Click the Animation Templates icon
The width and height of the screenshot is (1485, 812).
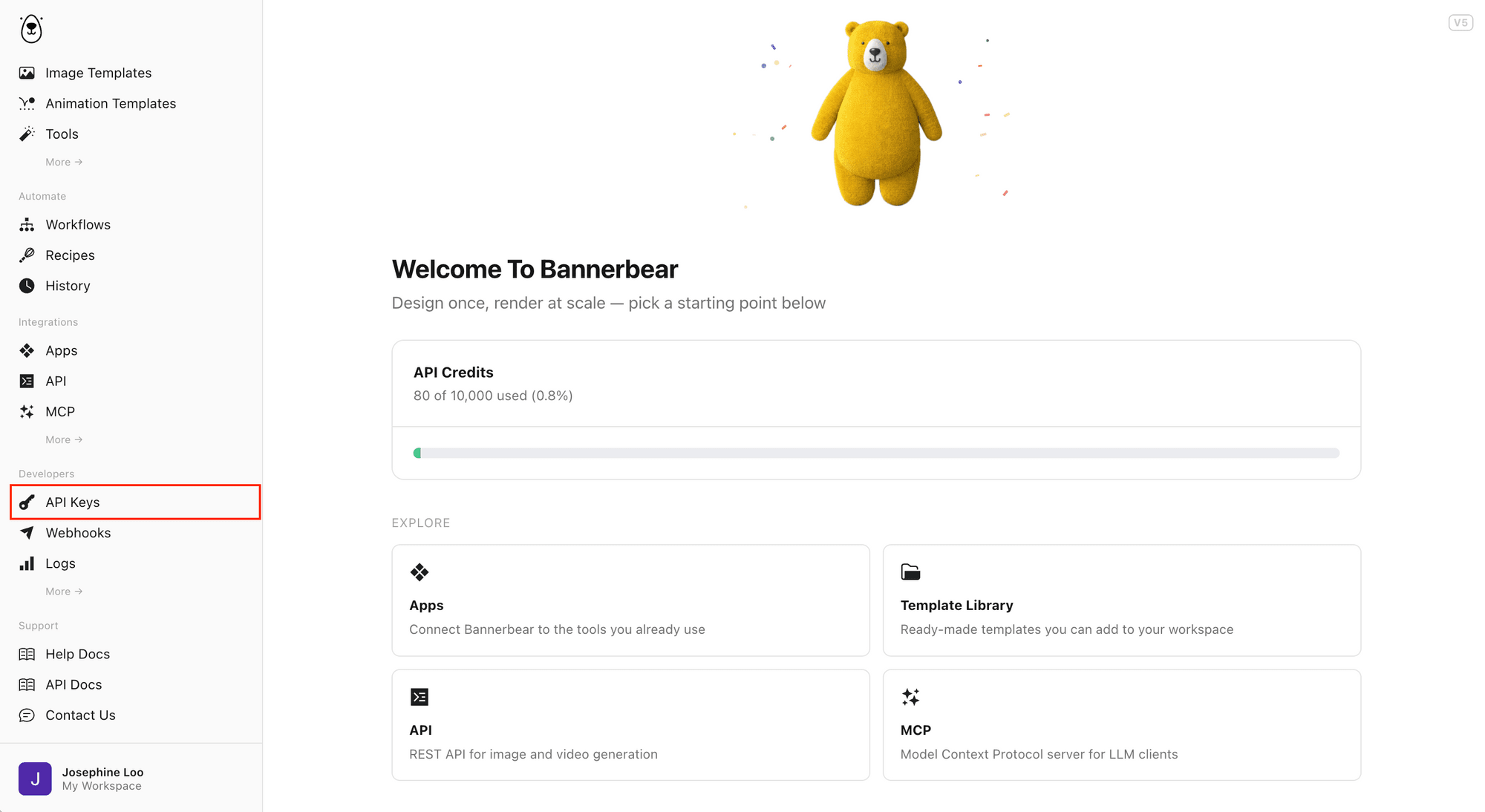pos(27,103)
